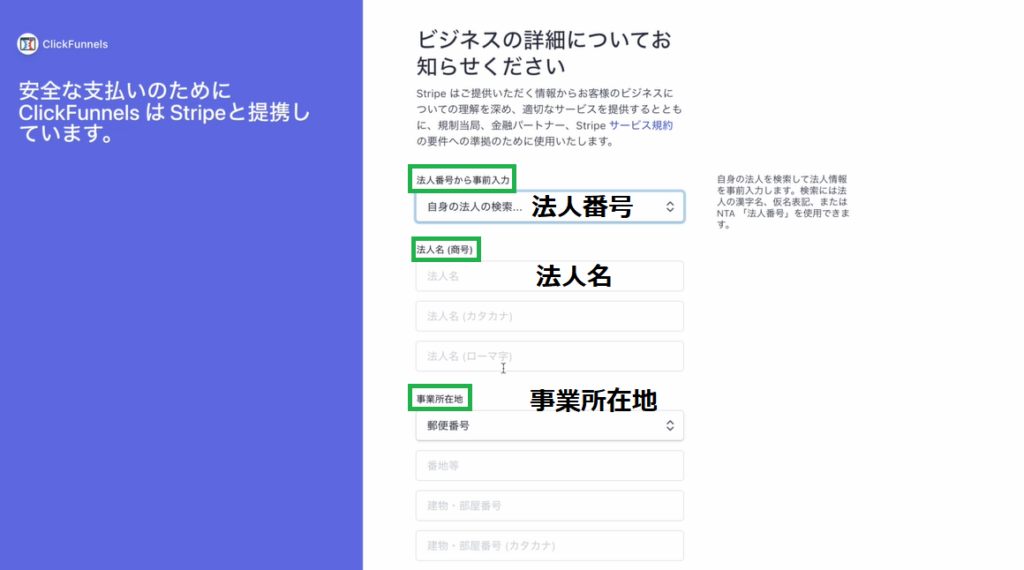Click the 法人番号から事前入力 field label
Image resolution: width=1024 pixels, height=570 pixels.
(463, 180)
